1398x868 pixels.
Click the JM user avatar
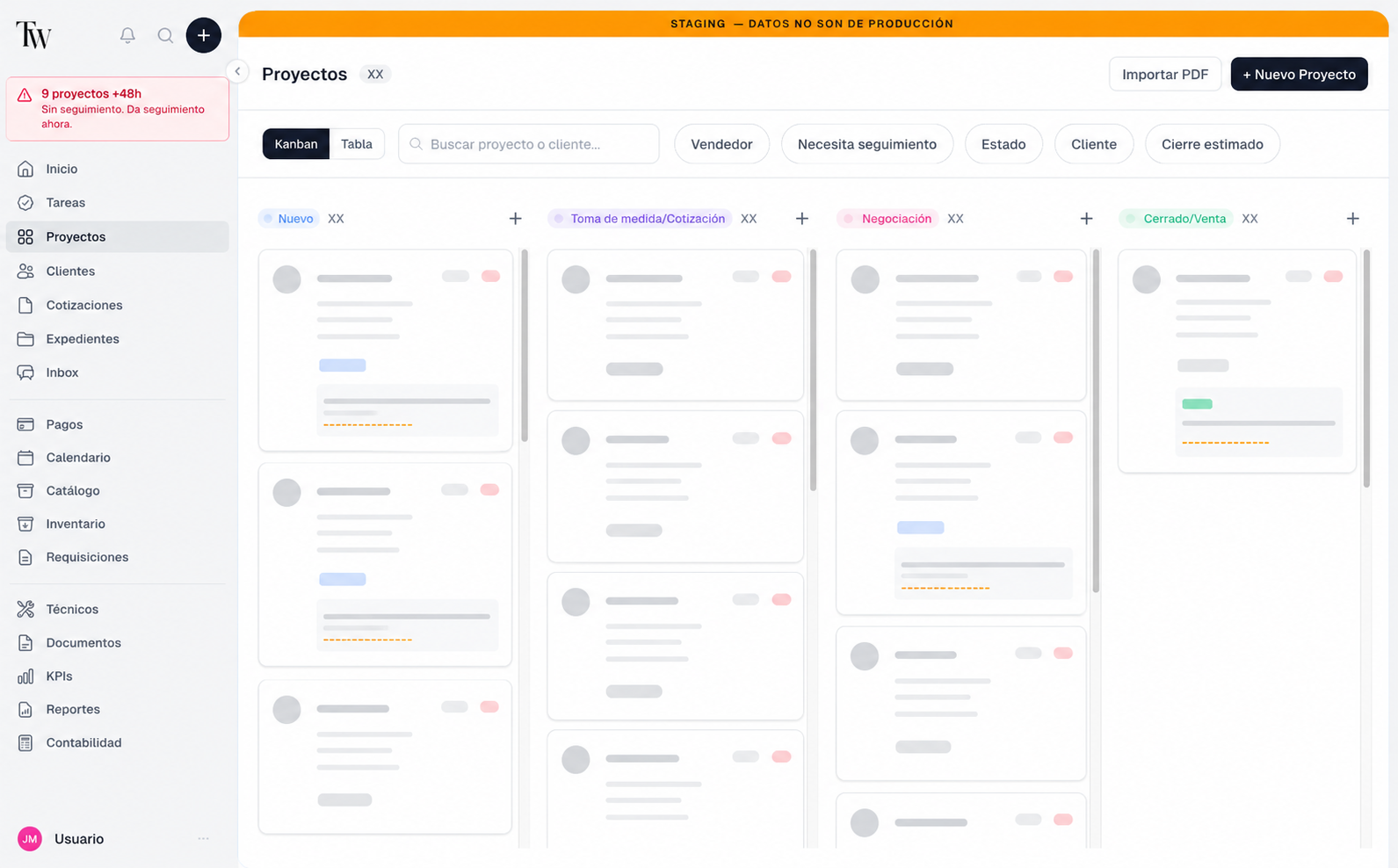tap(30, 839)
